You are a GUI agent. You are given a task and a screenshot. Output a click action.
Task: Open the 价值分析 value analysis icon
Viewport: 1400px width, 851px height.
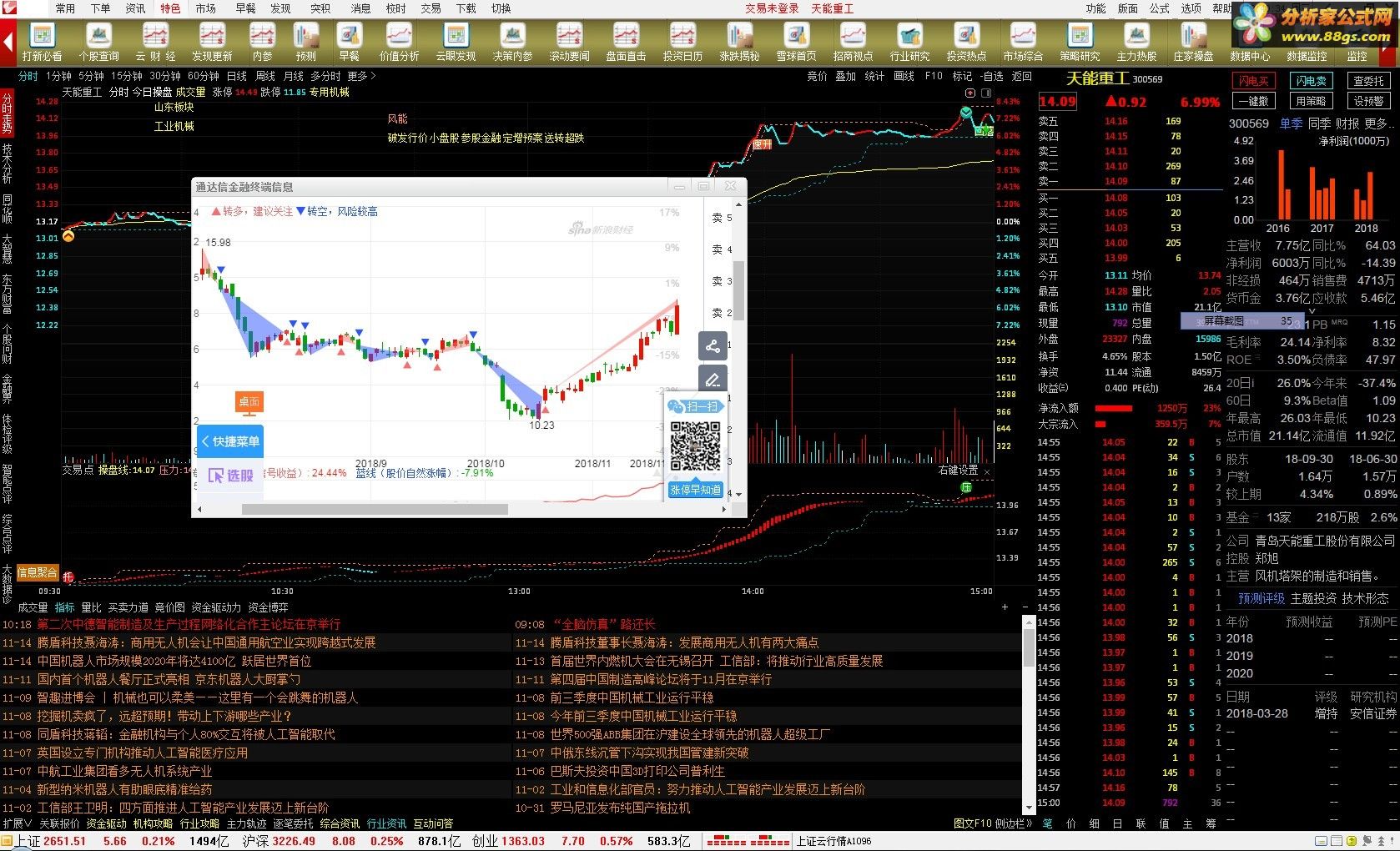(x=399, y=42)
